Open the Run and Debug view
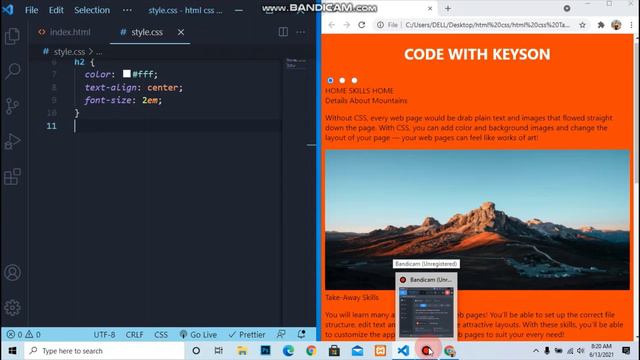Viewport: 640px width, 360px height. 12,141
